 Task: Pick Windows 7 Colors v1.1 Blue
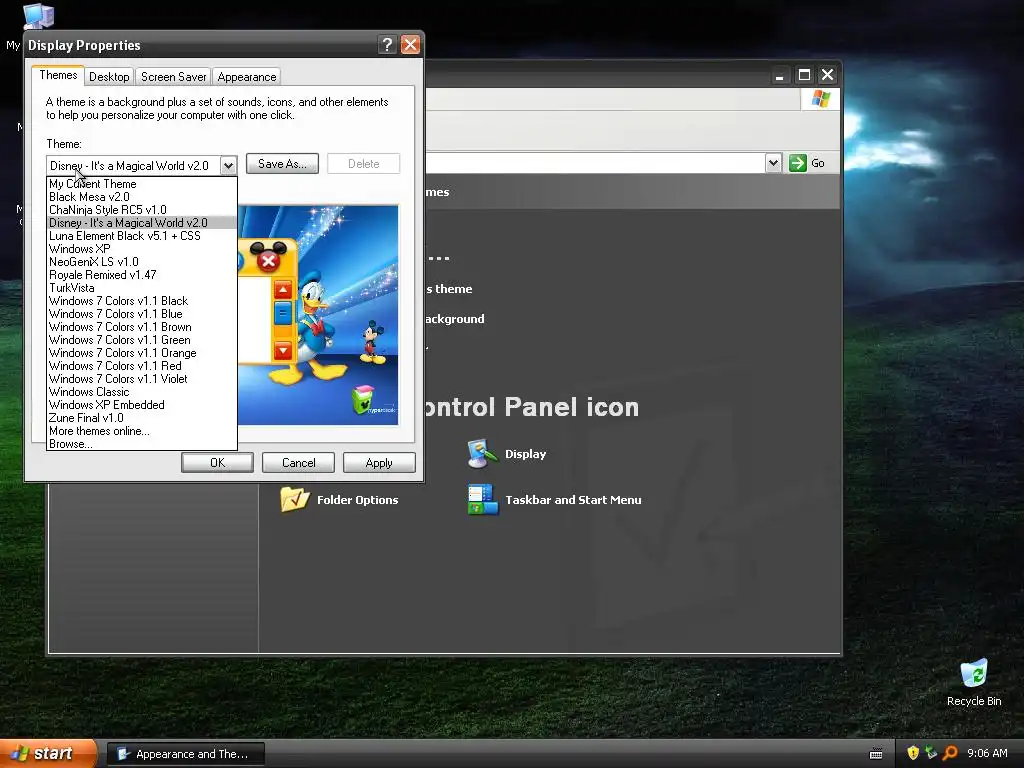142,314
